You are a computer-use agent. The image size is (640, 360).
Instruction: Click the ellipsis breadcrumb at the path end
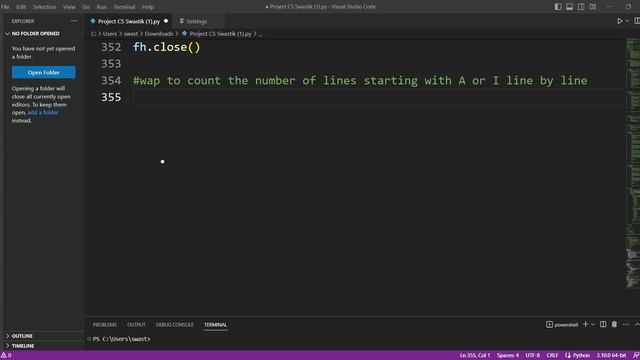260,34
